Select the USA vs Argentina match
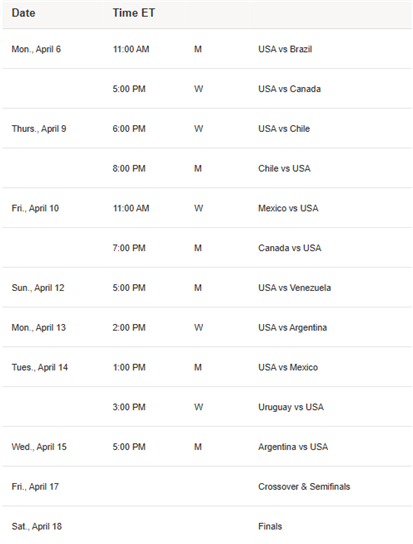This screenshot has width=413, height=544. pyautogui.click(x=292, y=328)
